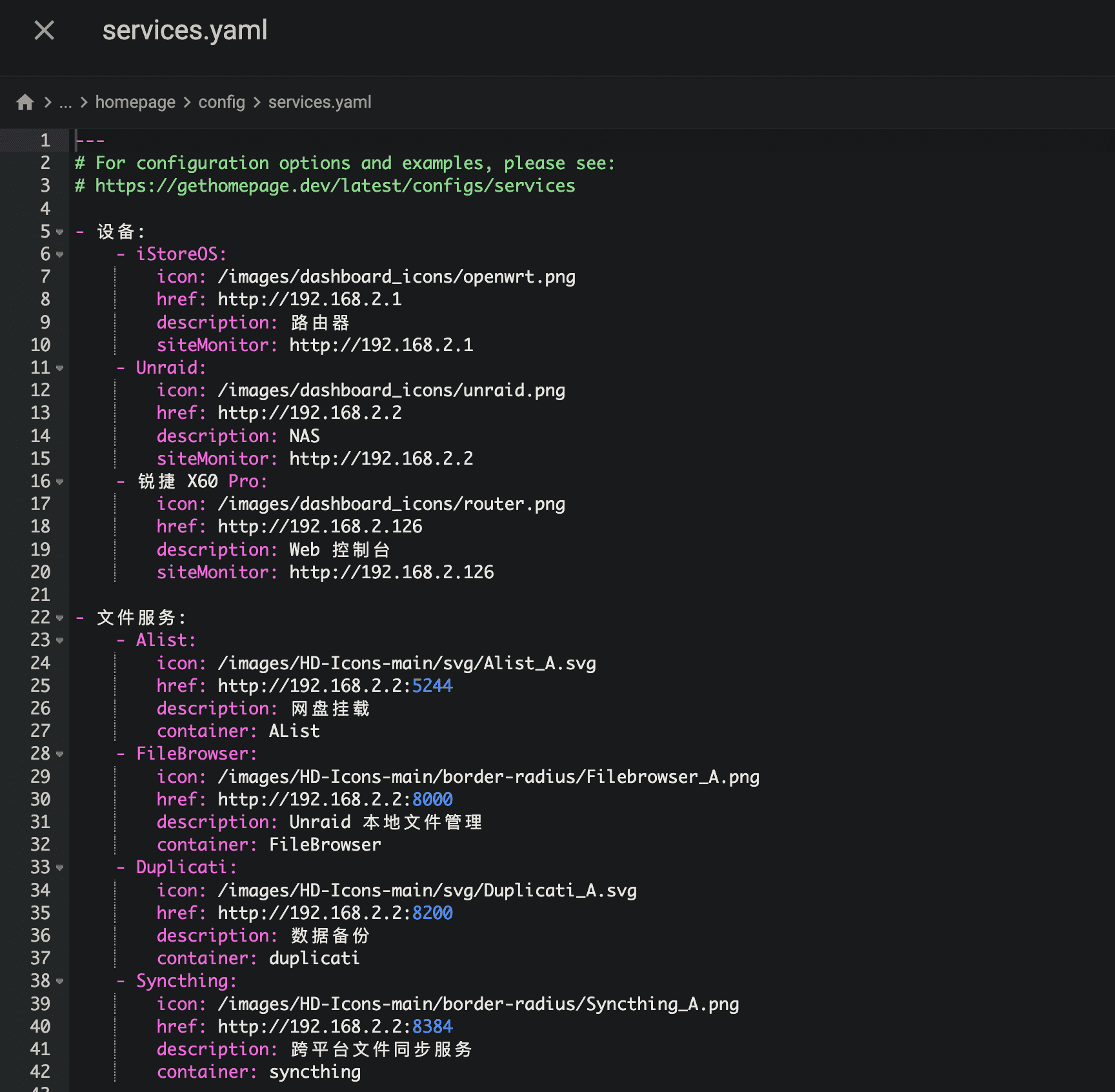Navigate to the config breadcrumb
Viewport: 1115px width, 1092px height.
point(221,103)
